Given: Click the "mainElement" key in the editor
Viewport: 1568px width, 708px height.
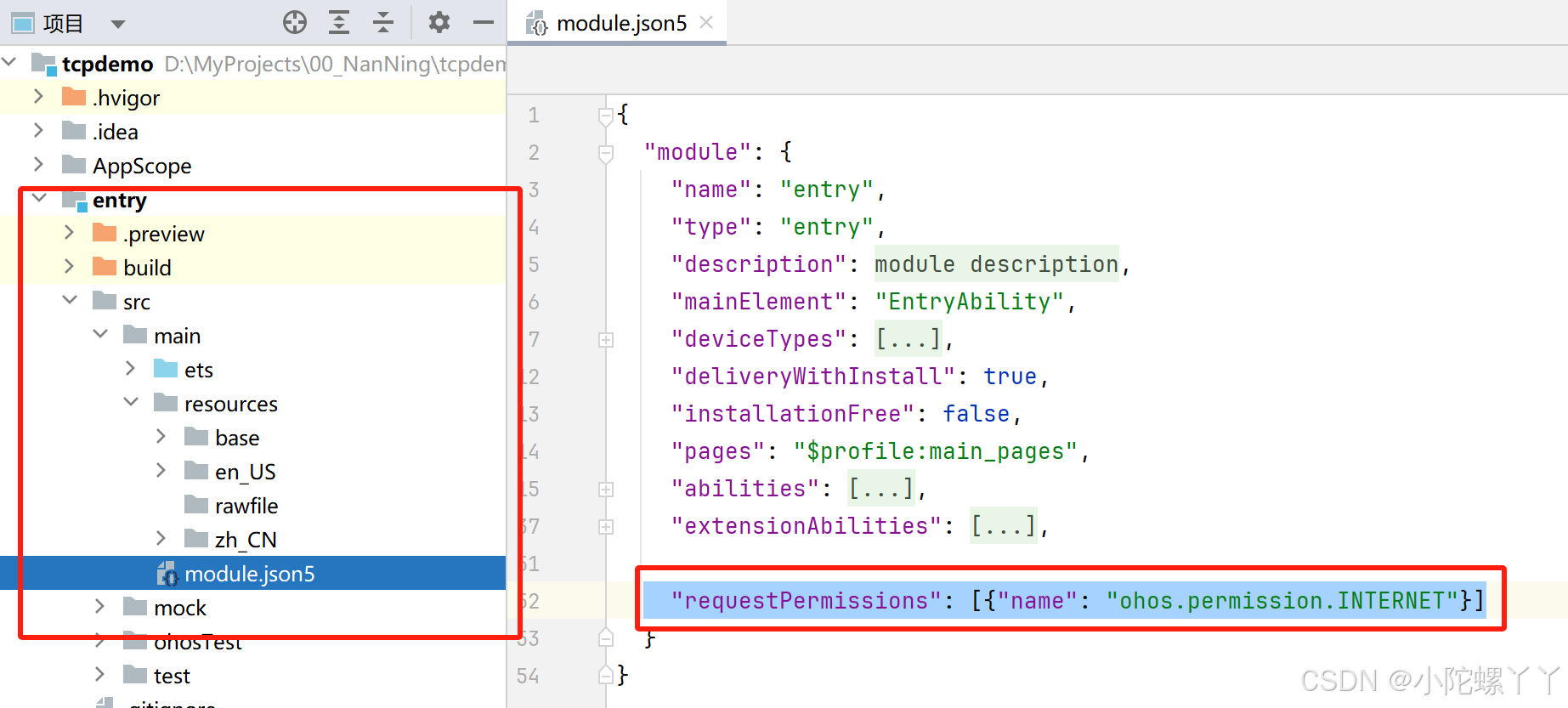Looking at the screenshot, I should click(759, 302).
